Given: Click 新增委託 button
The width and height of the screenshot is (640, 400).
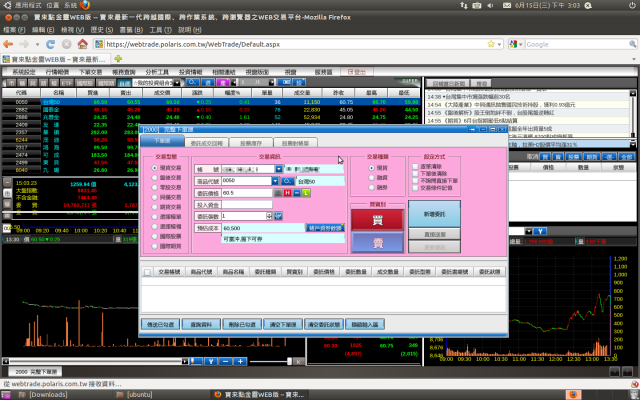Looking at the screenshot, I should point(434,214).
